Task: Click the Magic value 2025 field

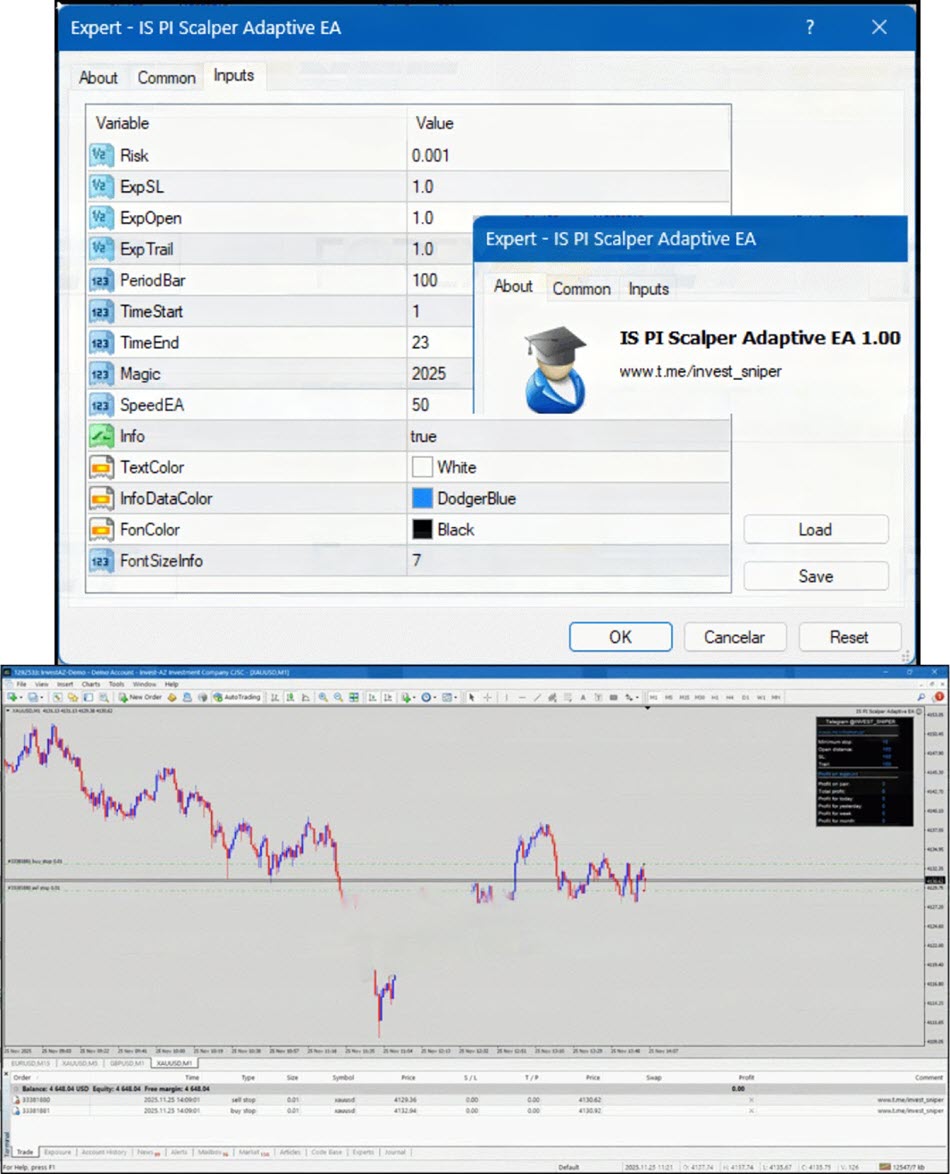Action: [x=441, y=374]
